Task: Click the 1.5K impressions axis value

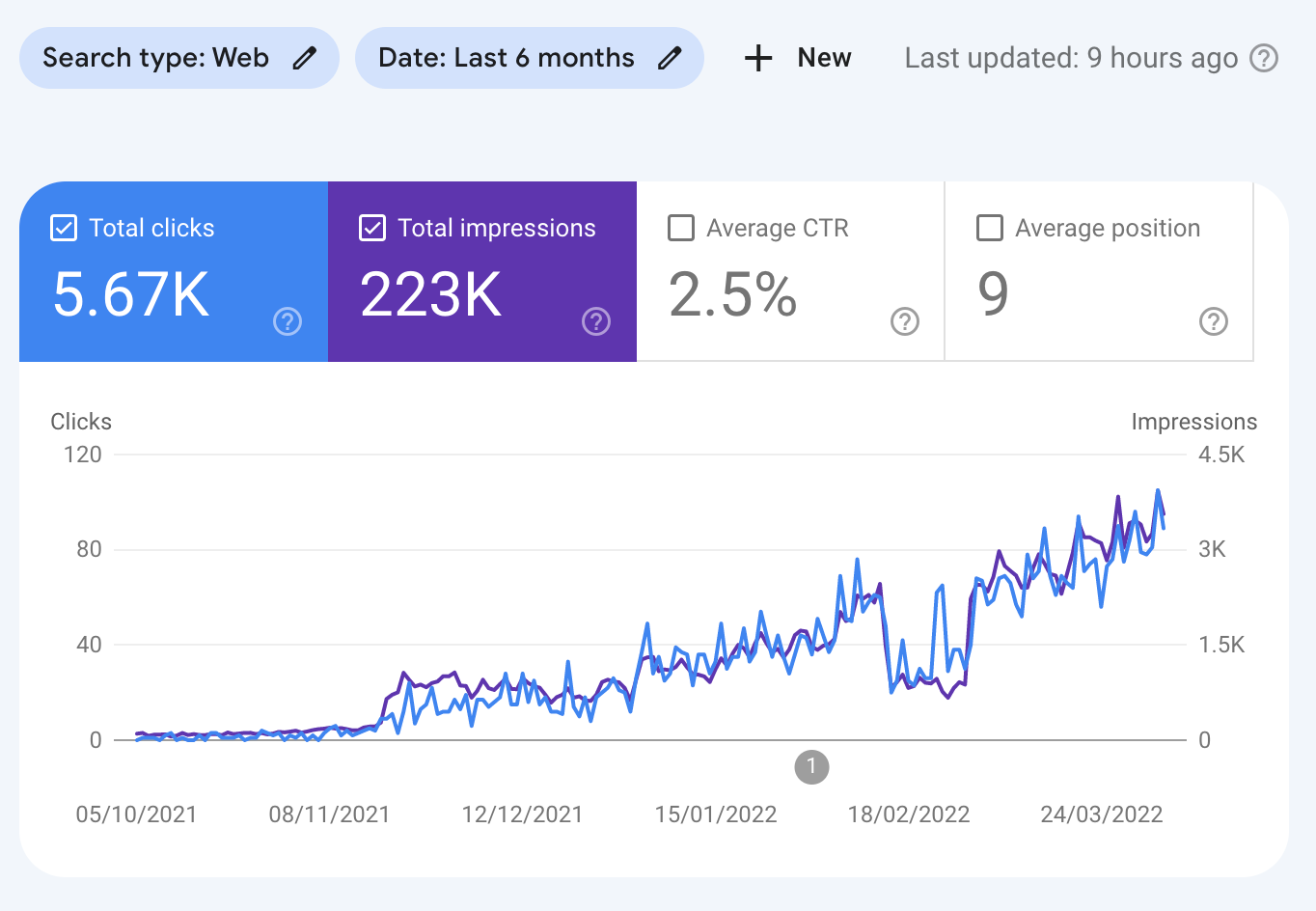Action: click(1221, 645)
